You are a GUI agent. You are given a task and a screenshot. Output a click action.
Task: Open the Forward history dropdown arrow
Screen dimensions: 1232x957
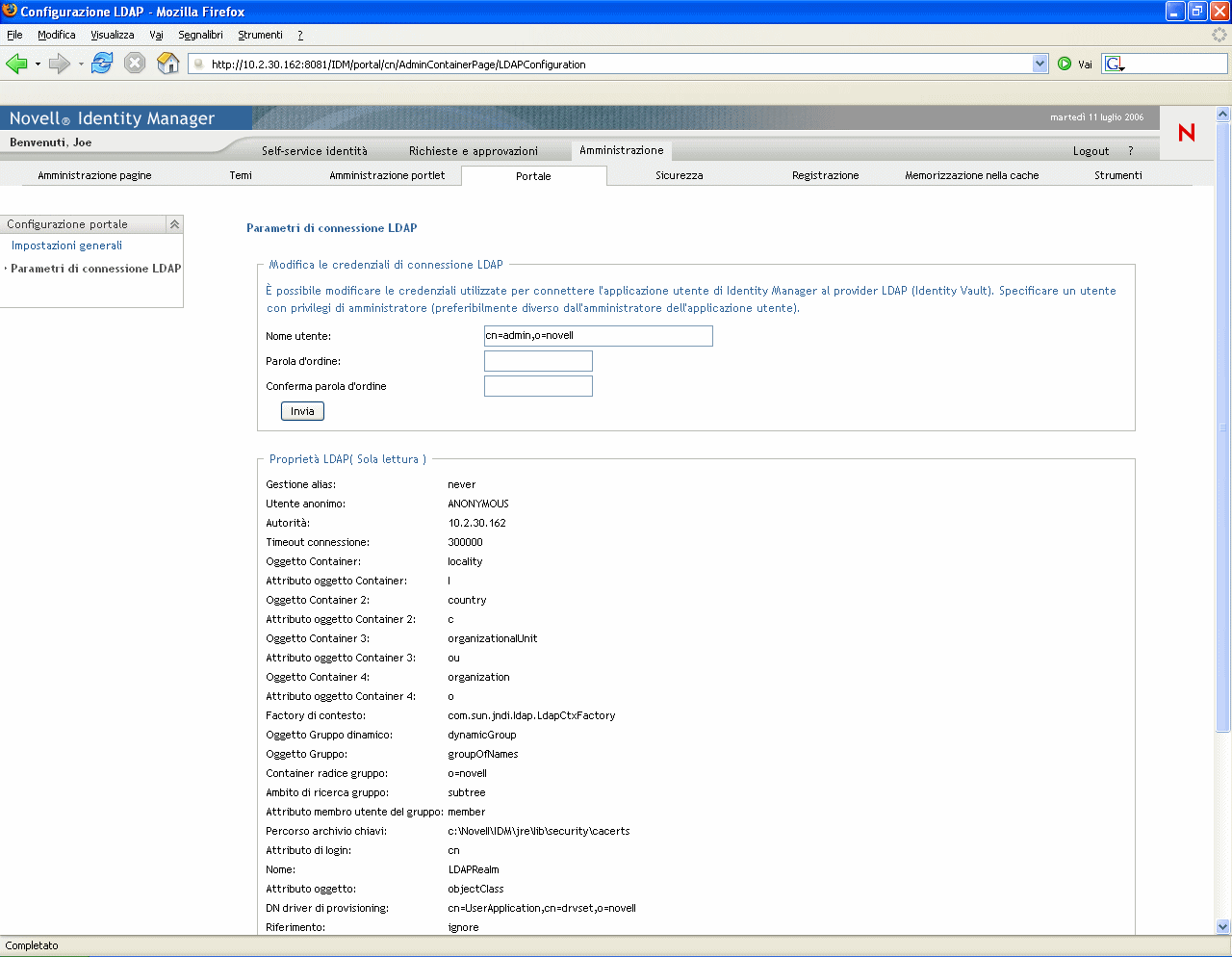coord(81,65)
